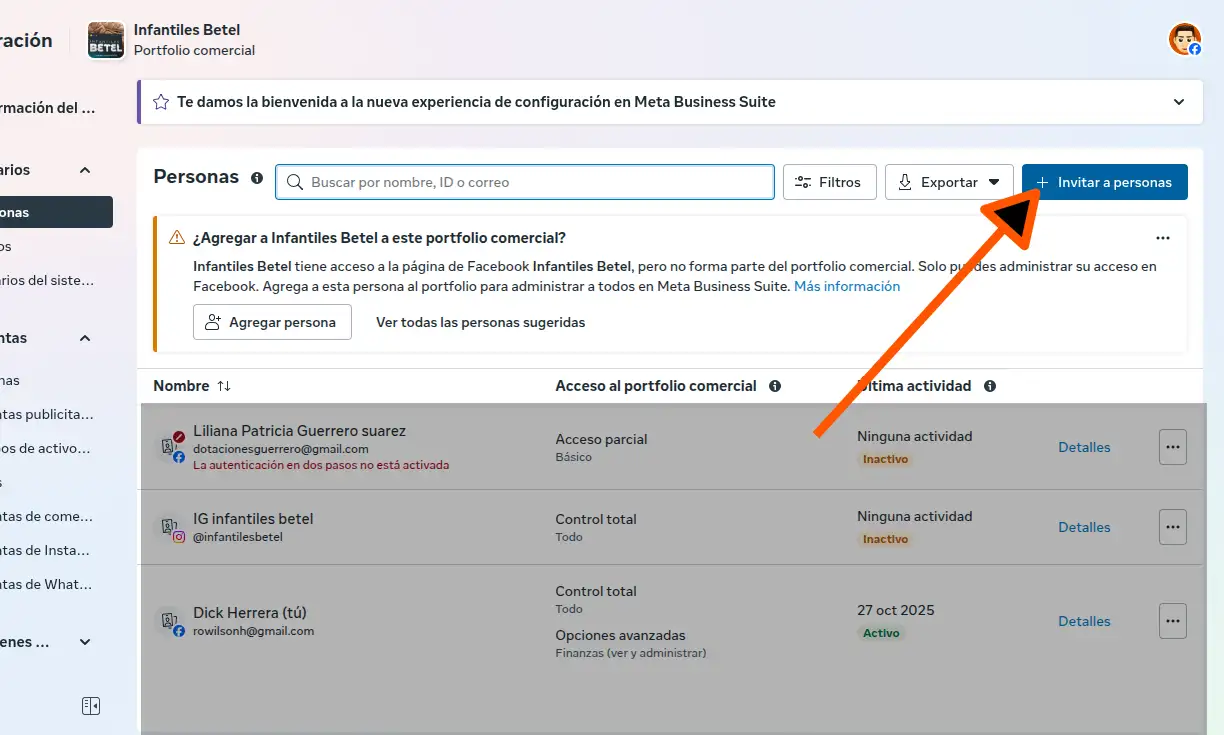Open more options for Liliana Patricia Guerrero

pyautogui.click(x=1172, y=447)
